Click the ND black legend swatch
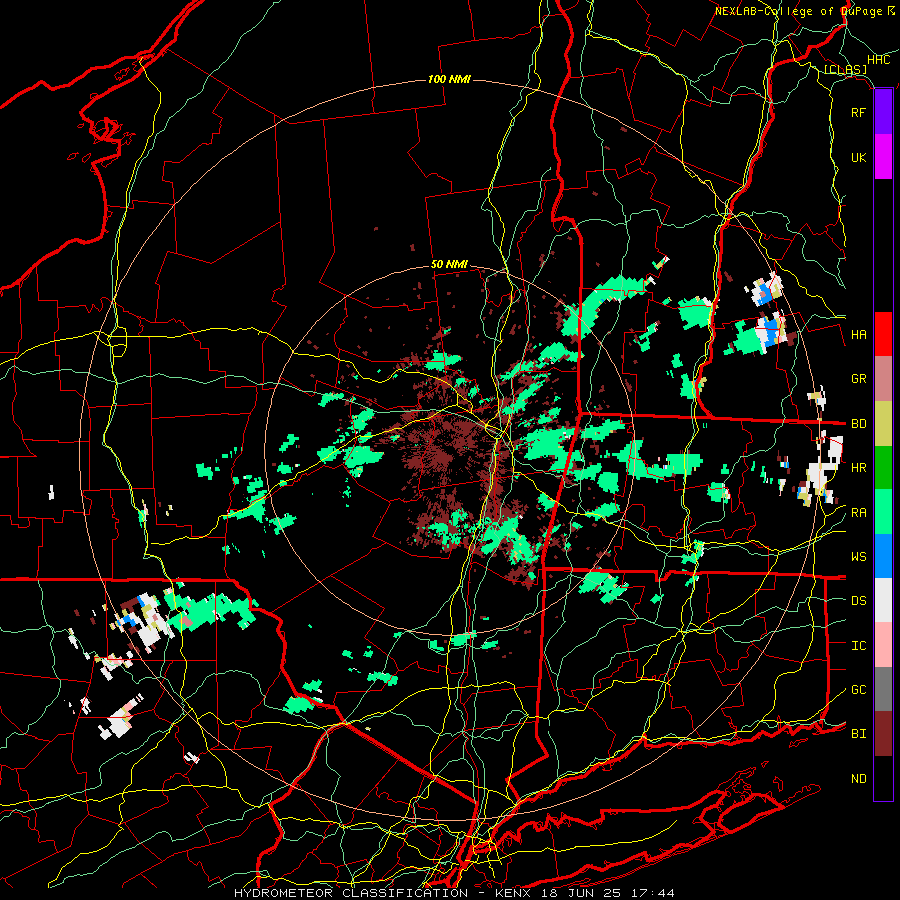The image size is (900, 900). 883,778
